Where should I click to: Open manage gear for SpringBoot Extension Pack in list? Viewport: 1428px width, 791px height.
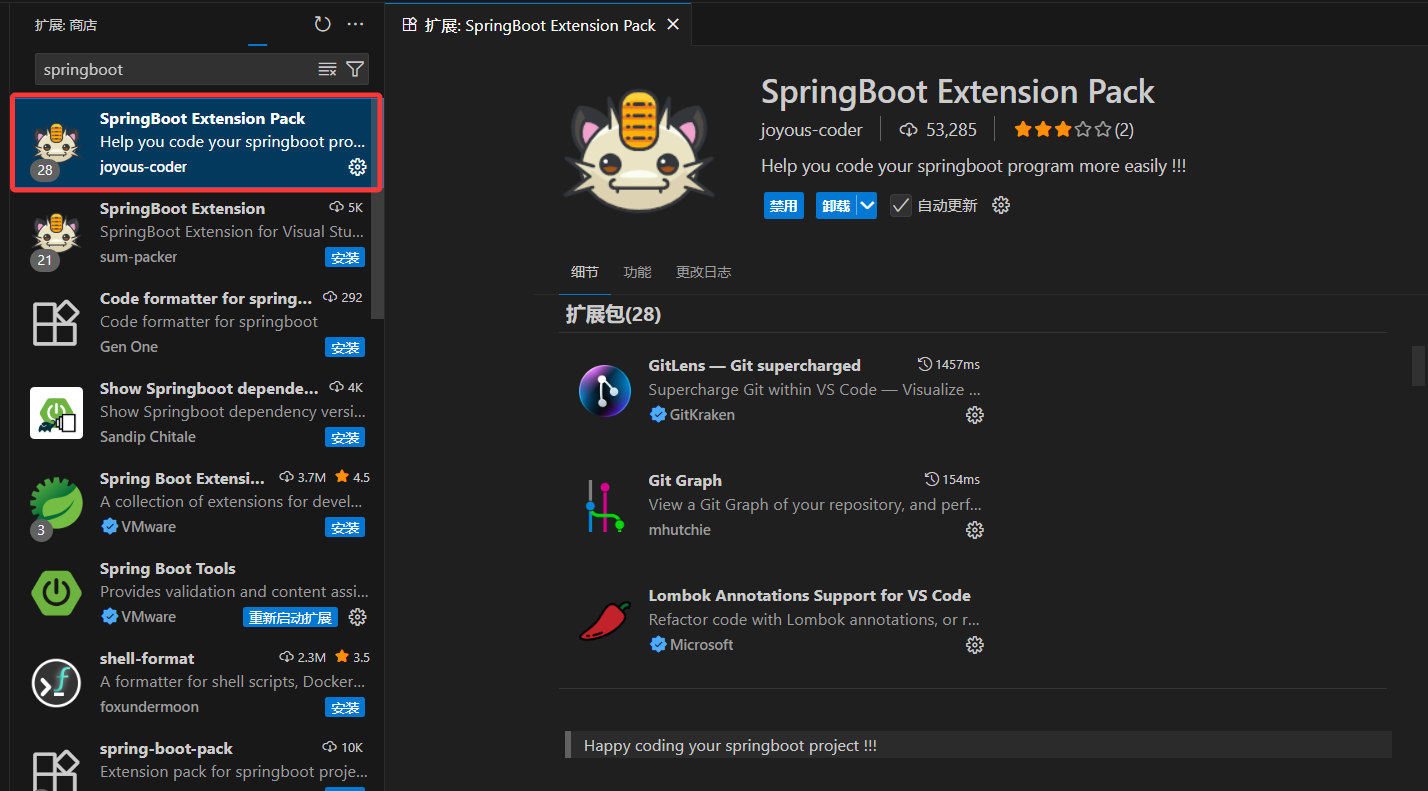coord(357,167)
